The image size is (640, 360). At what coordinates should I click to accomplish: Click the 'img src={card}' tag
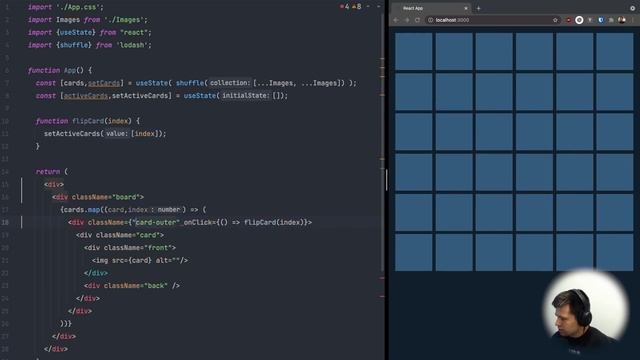click(140, 260)
